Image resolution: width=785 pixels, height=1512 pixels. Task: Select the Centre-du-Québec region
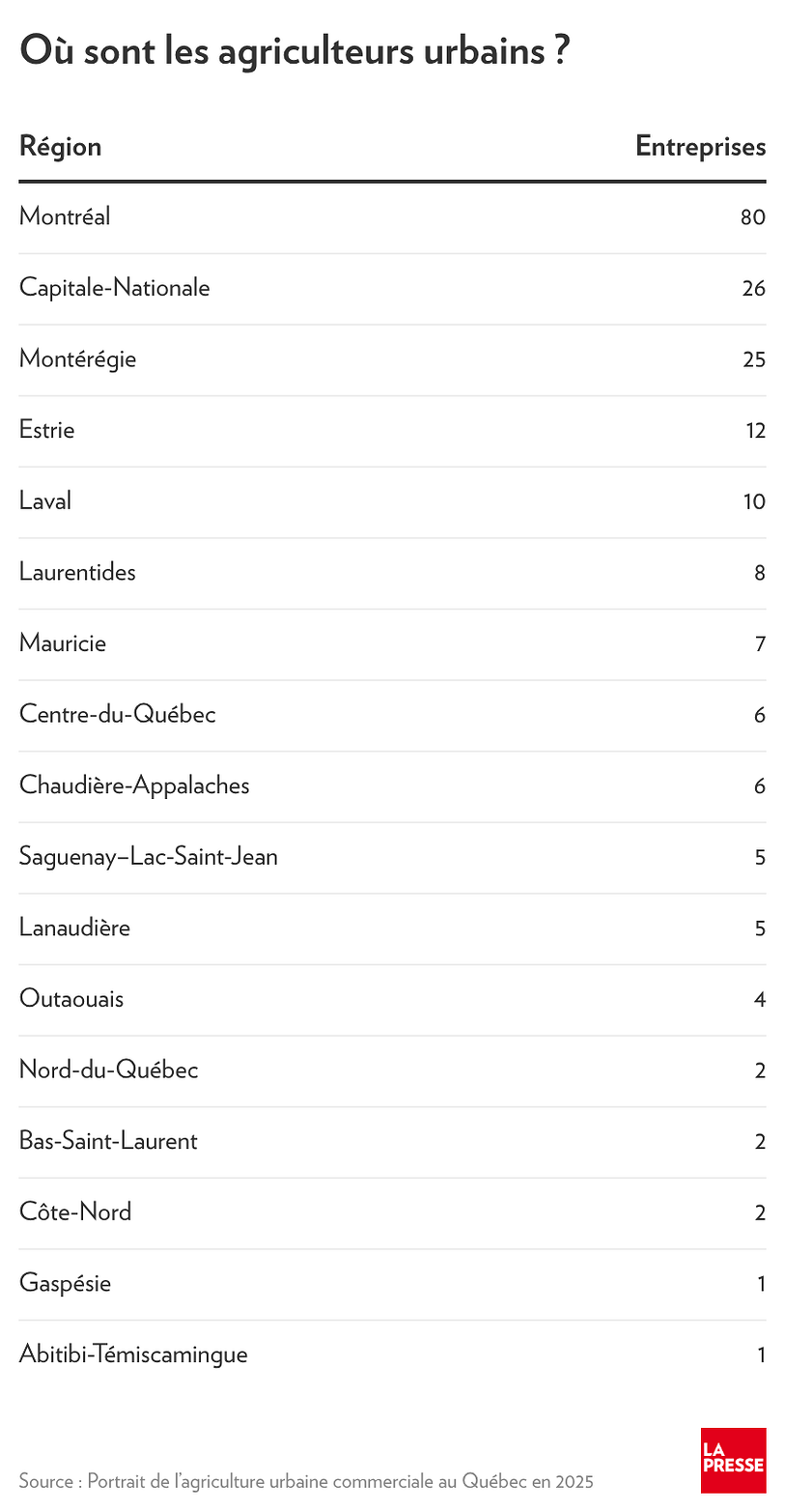[118, 715]
